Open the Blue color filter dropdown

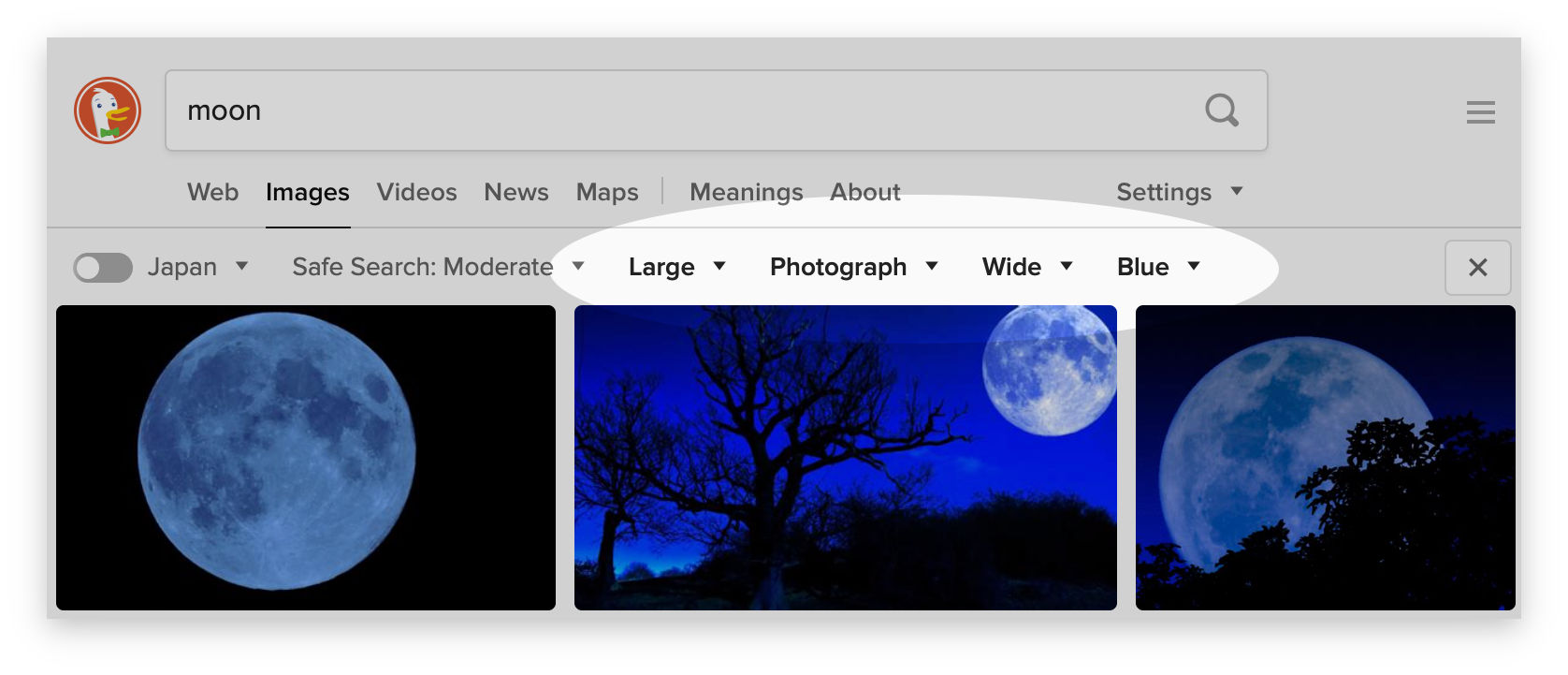click(1158, 267)
